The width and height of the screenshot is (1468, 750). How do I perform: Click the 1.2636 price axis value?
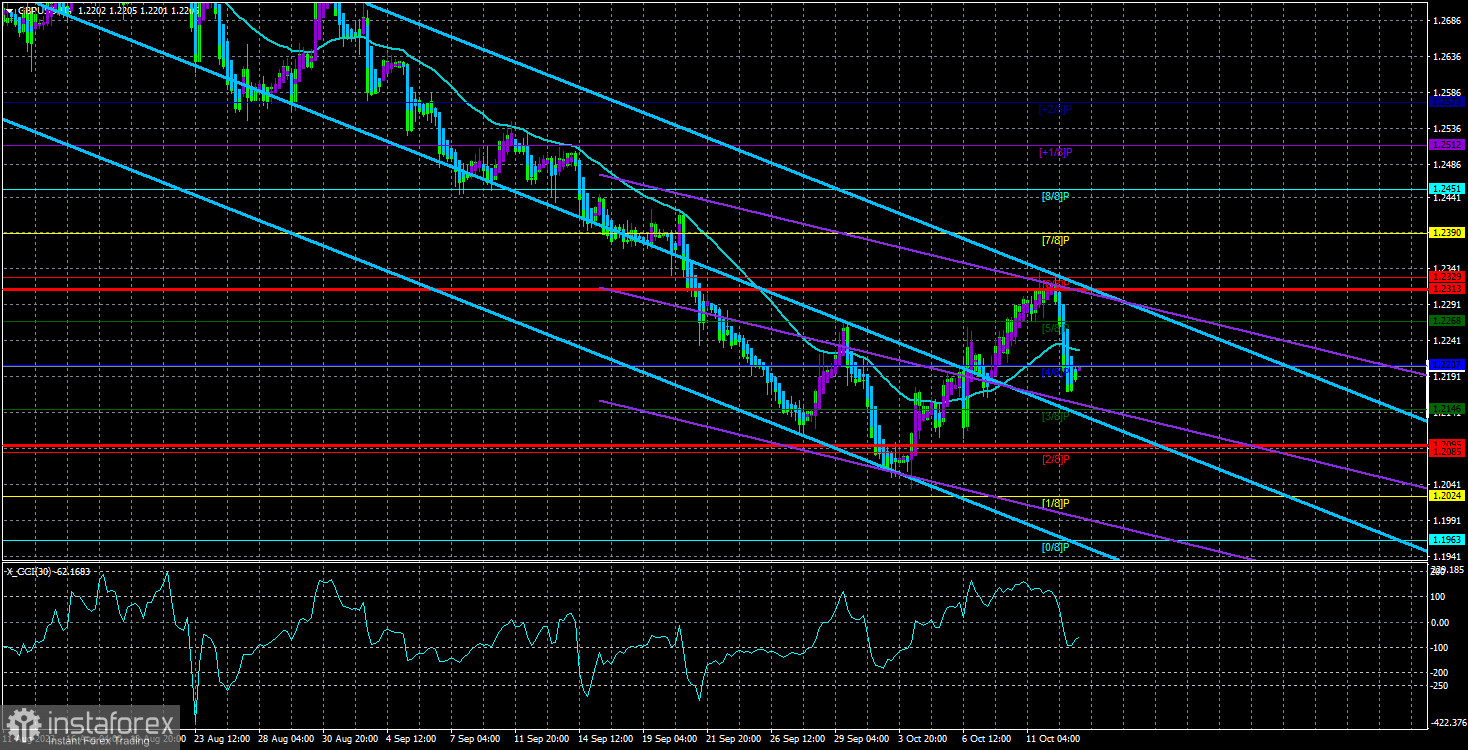pos(1447,57)
